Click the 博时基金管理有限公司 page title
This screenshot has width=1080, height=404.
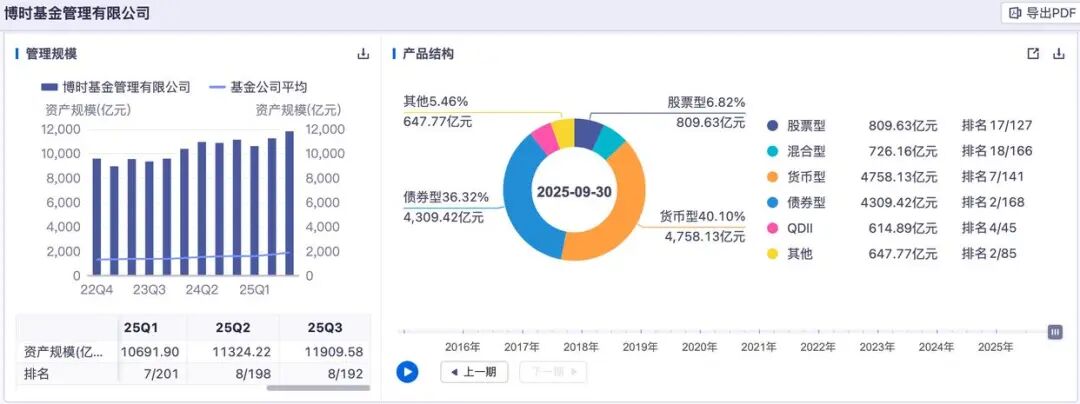[x=77, y=12]
